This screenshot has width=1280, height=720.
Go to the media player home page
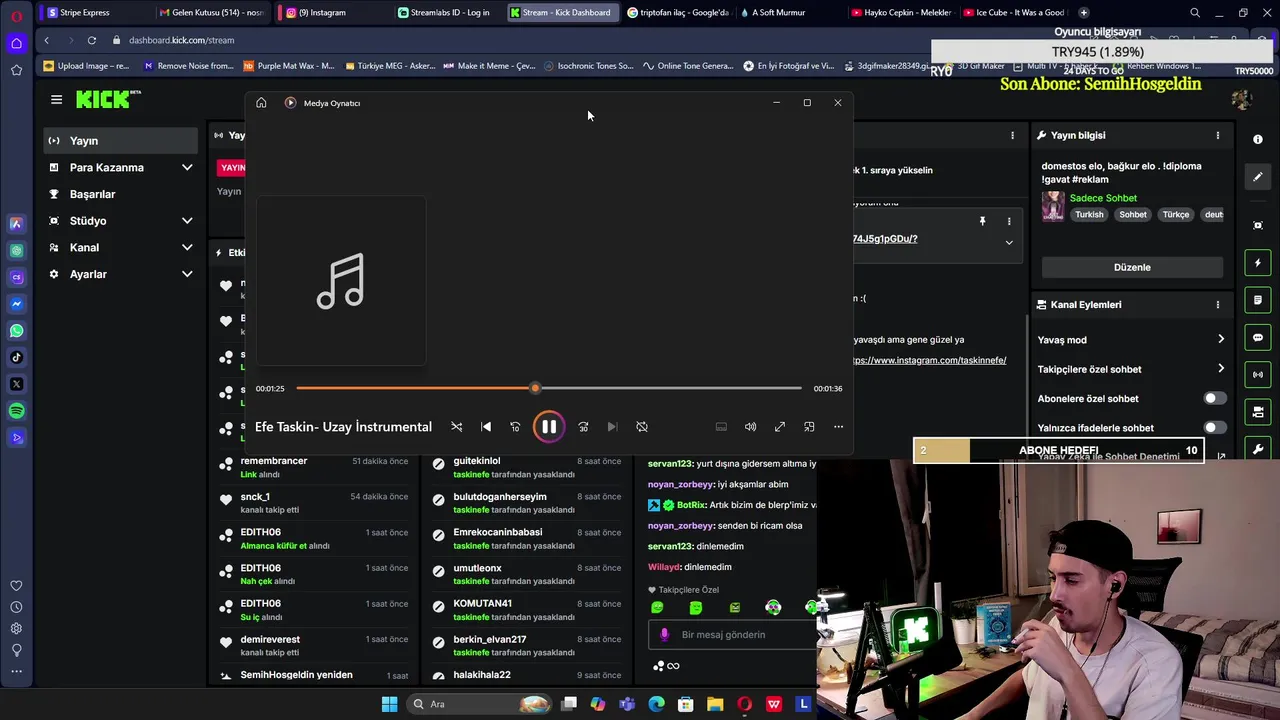coord(261,103)
